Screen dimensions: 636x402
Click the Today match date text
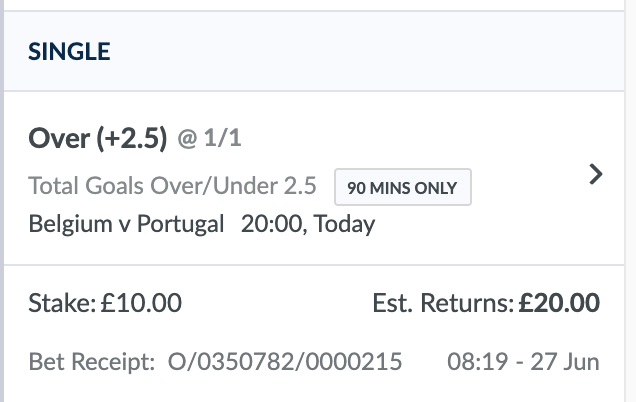[344, 223]
